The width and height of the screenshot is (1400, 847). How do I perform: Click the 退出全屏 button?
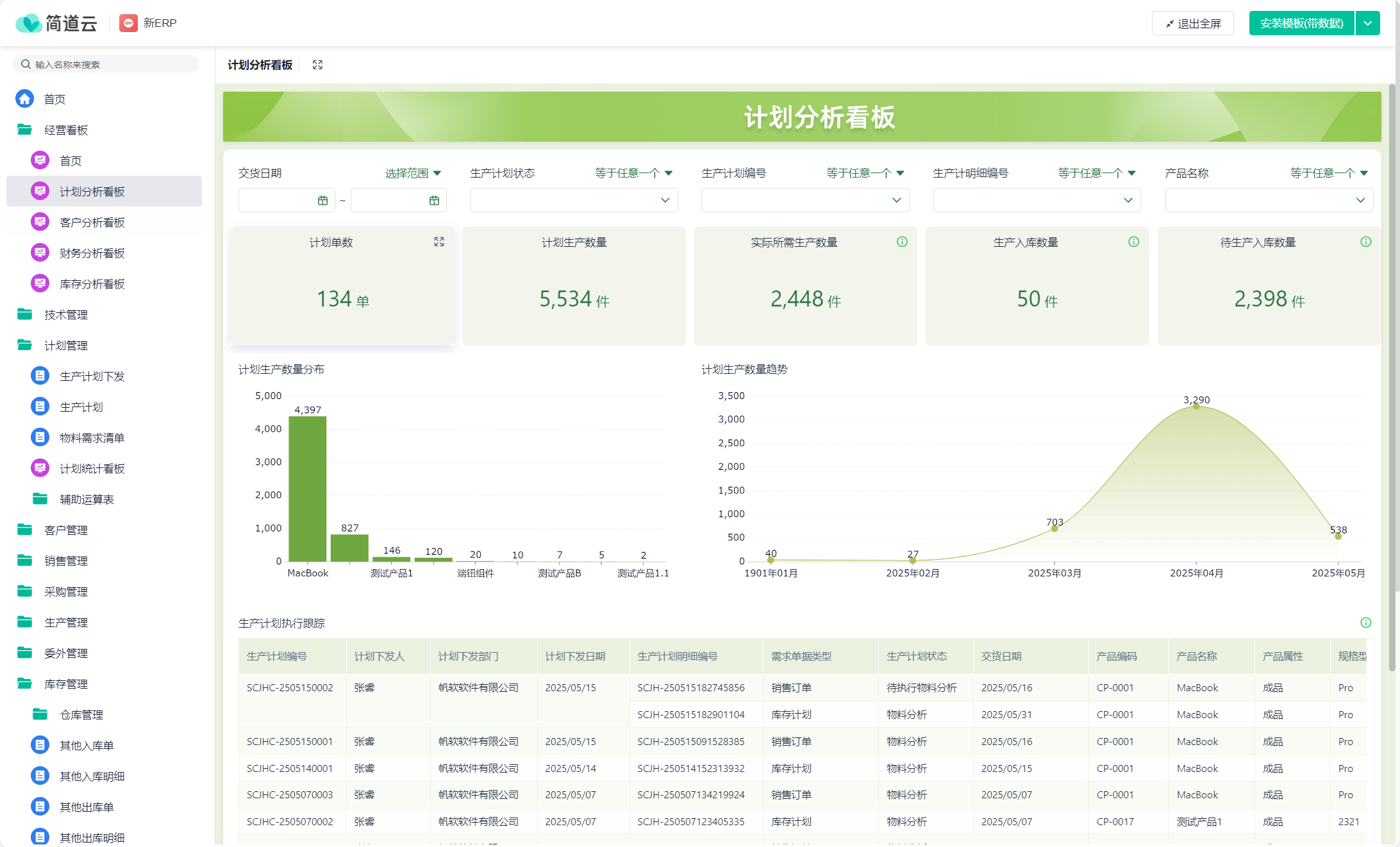pos(1192,22)
